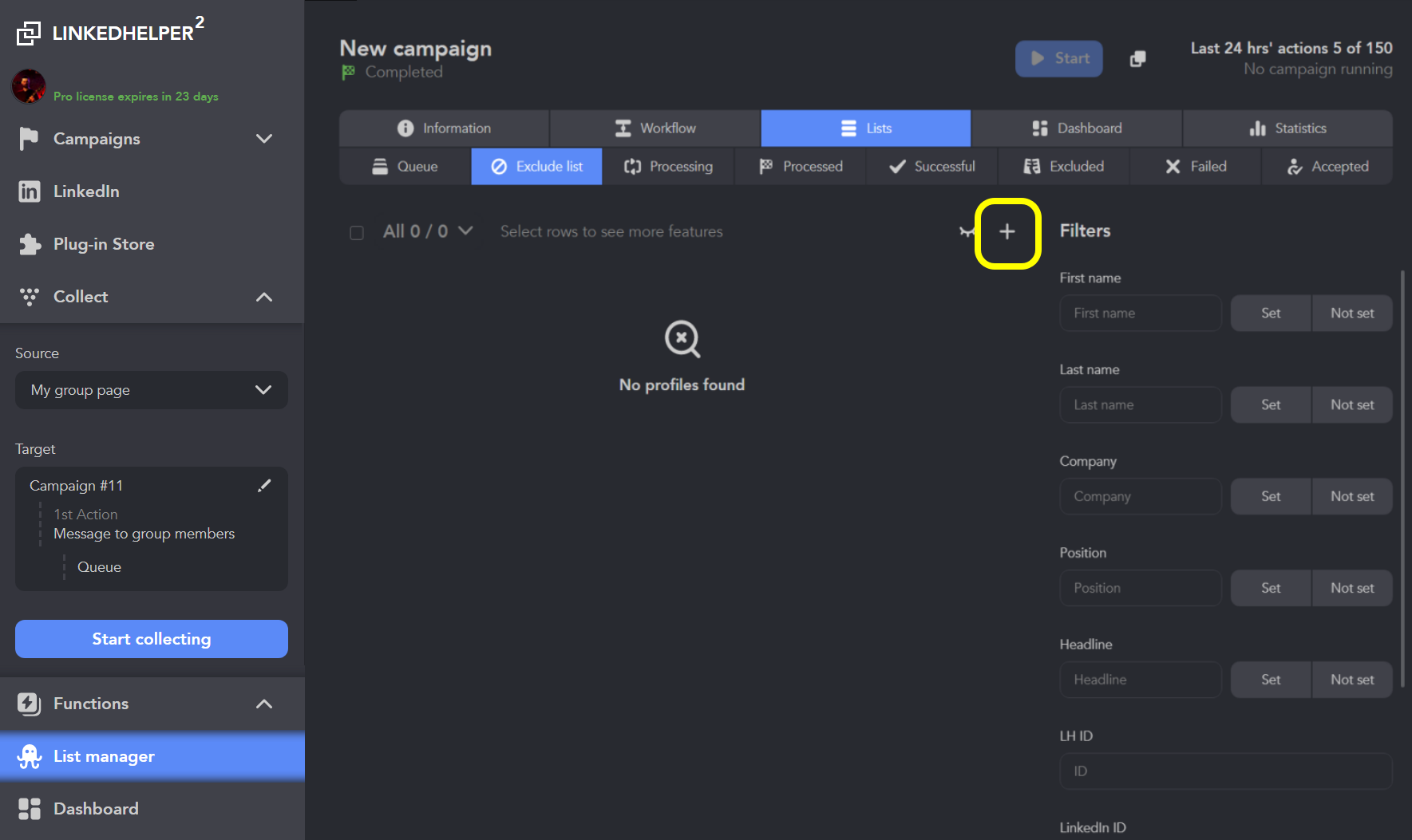Open Plug-in Store puzzle icon
This screenshot has height=840, width=1412.
pyautogui.click(x=30, y=244)
